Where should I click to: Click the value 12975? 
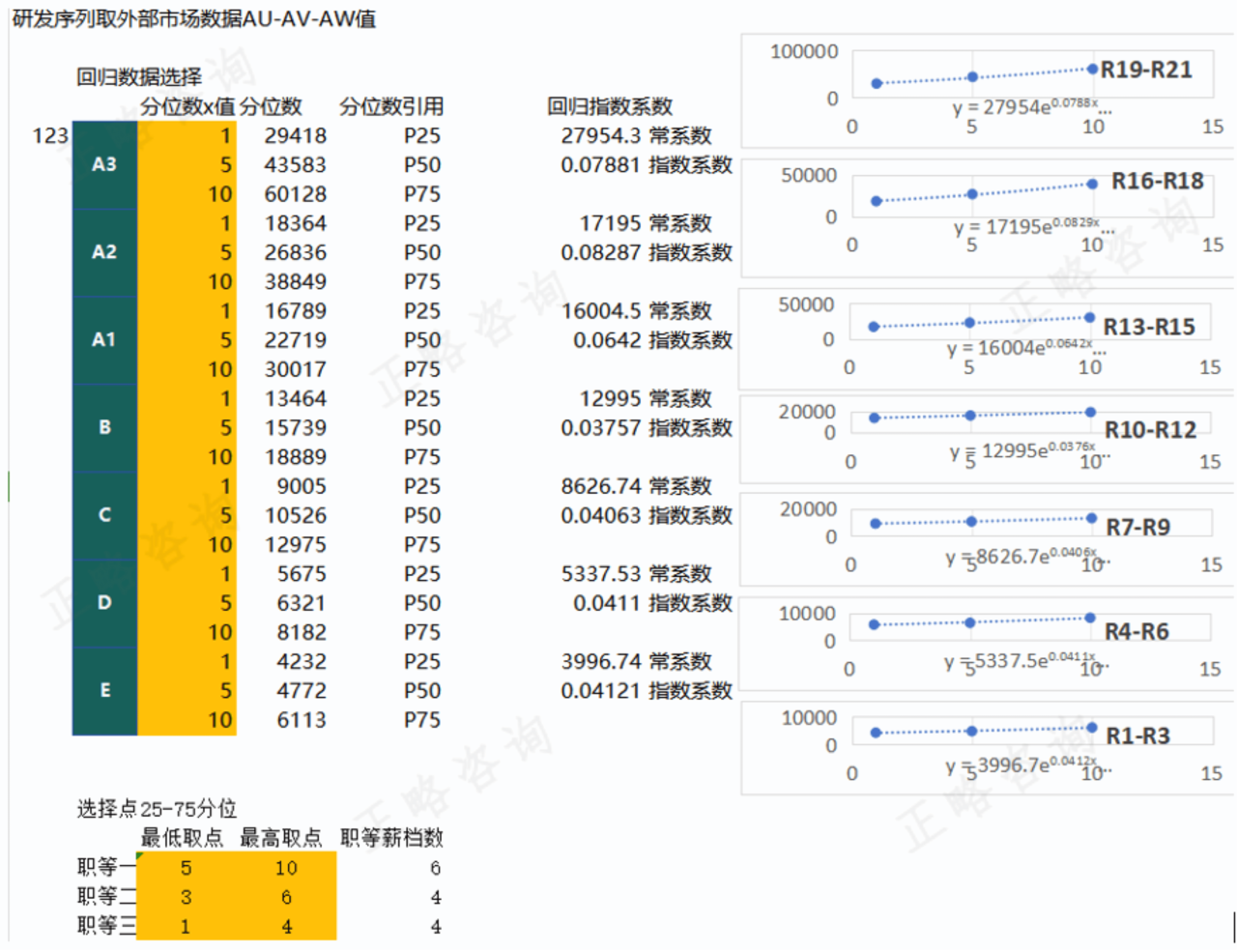[x=296, y=544]
